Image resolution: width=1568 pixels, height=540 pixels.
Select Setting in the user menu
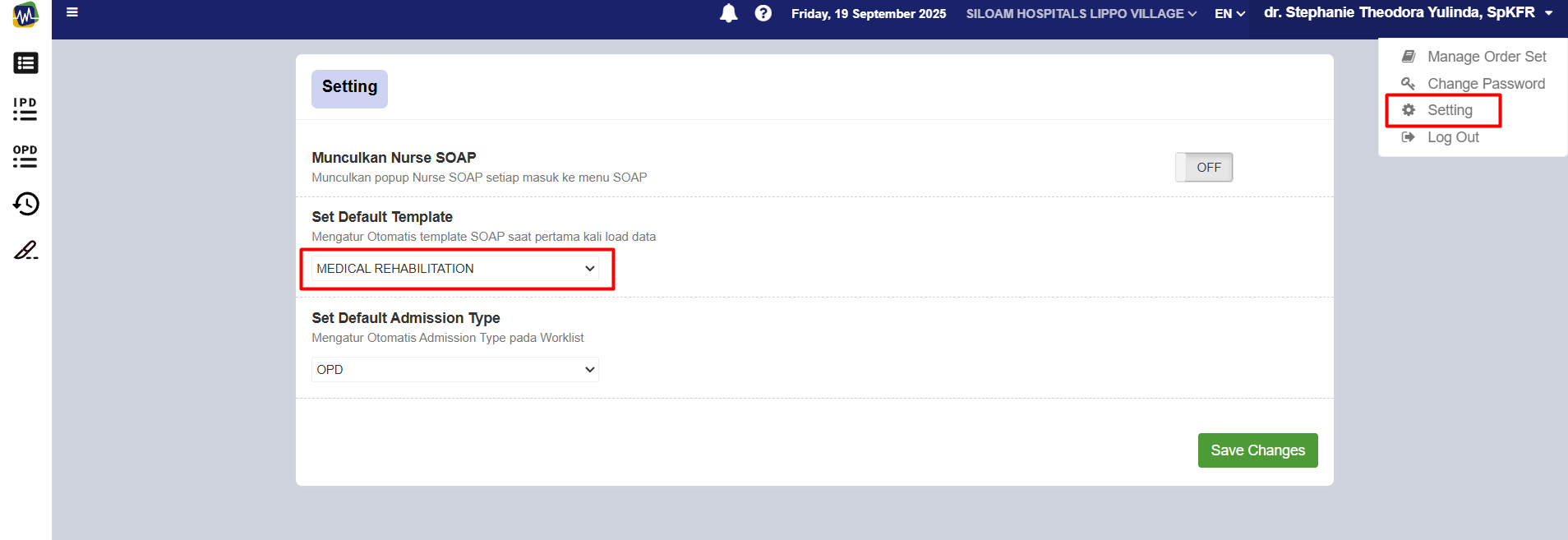click(1450, 110)
